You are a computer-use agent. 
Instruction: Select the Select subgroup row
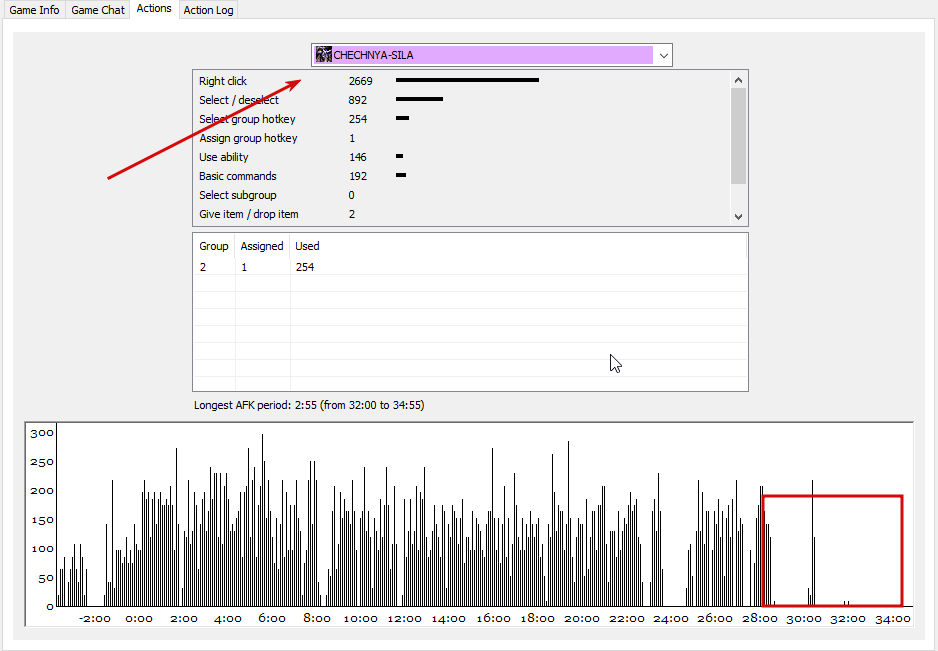pyautogui.click(x=461, y=195)
